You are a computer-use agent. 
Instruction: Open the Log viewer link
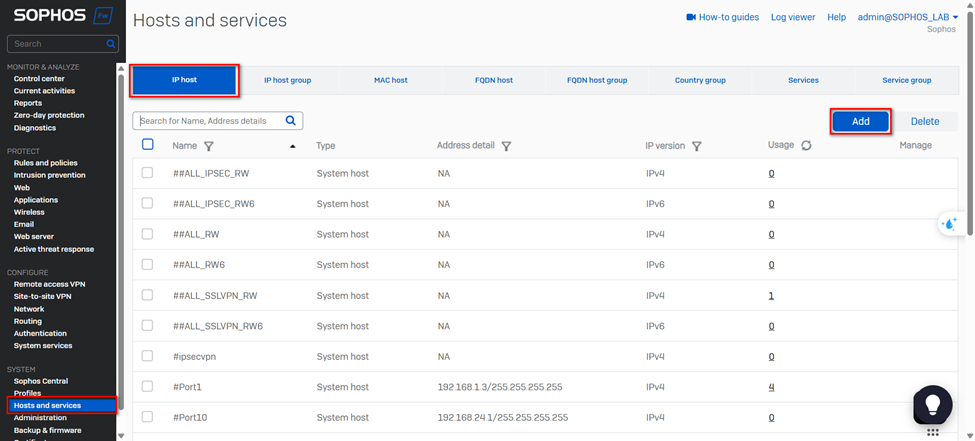pyautogui.click(x=793, y=17)
